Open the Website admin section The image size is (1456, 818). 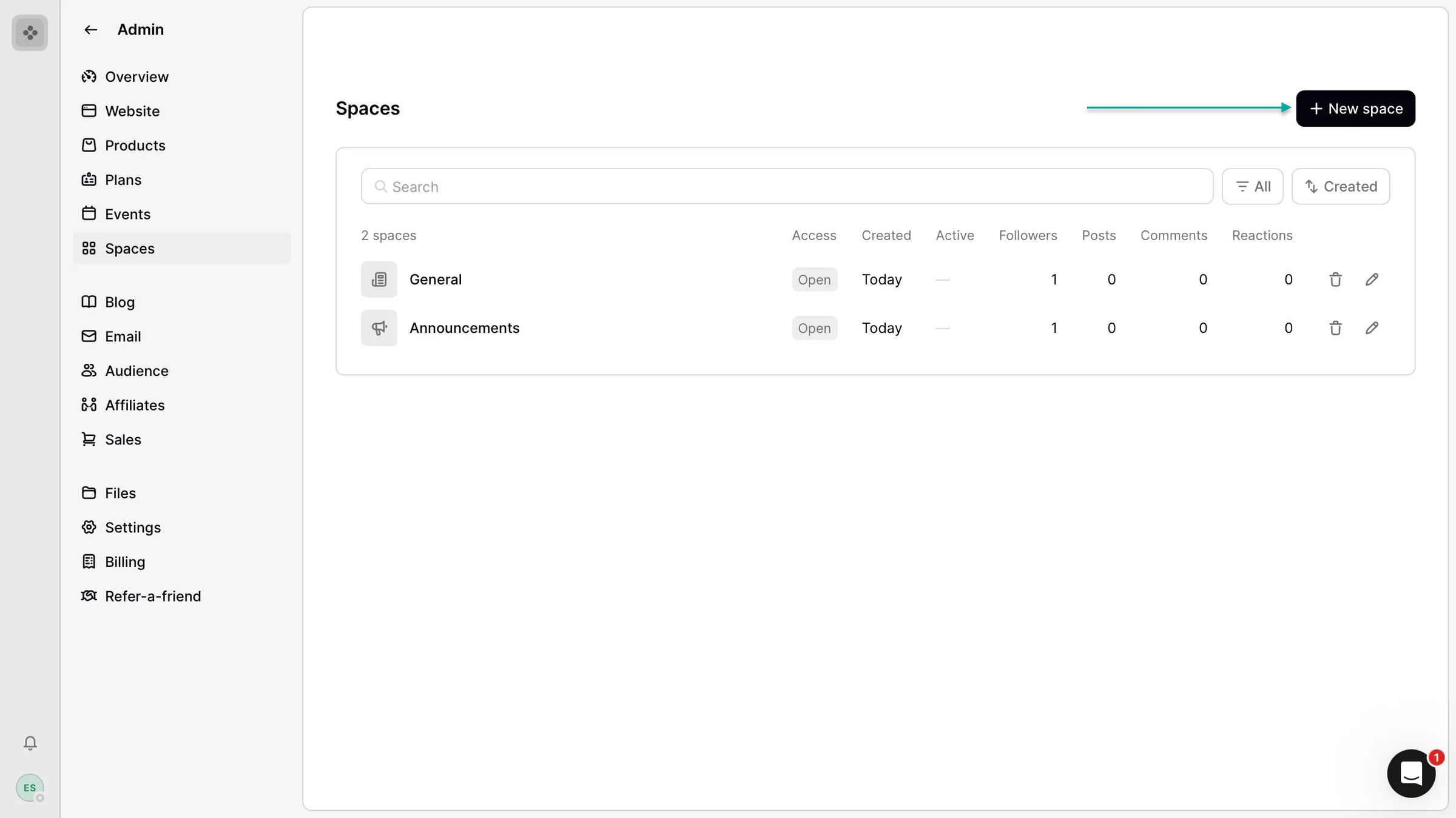pyautogui.click(x=181, y=111)
